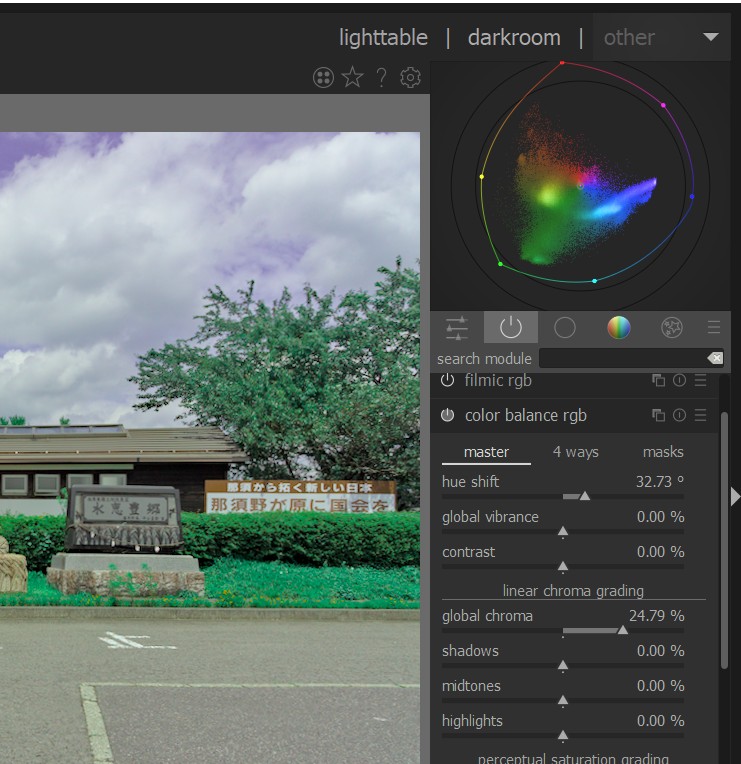
Task: Clear the search module field
Action: (x=715, y=359)
